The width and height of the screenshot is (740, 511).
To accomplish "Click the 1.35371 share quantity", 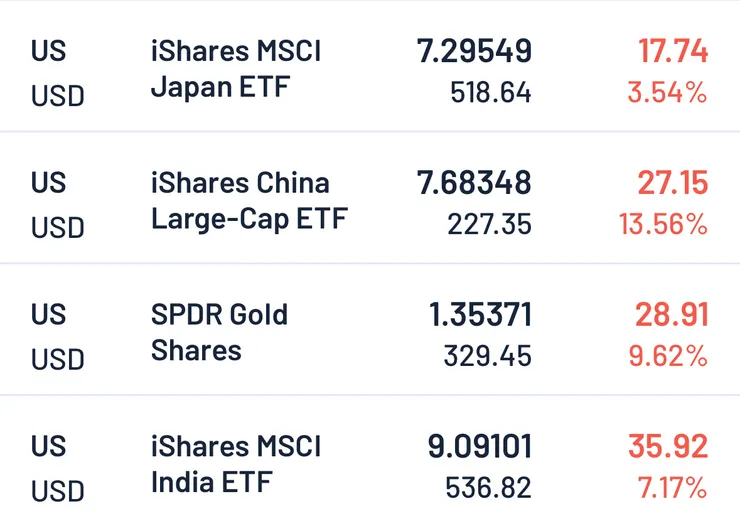I will (480, 315).
